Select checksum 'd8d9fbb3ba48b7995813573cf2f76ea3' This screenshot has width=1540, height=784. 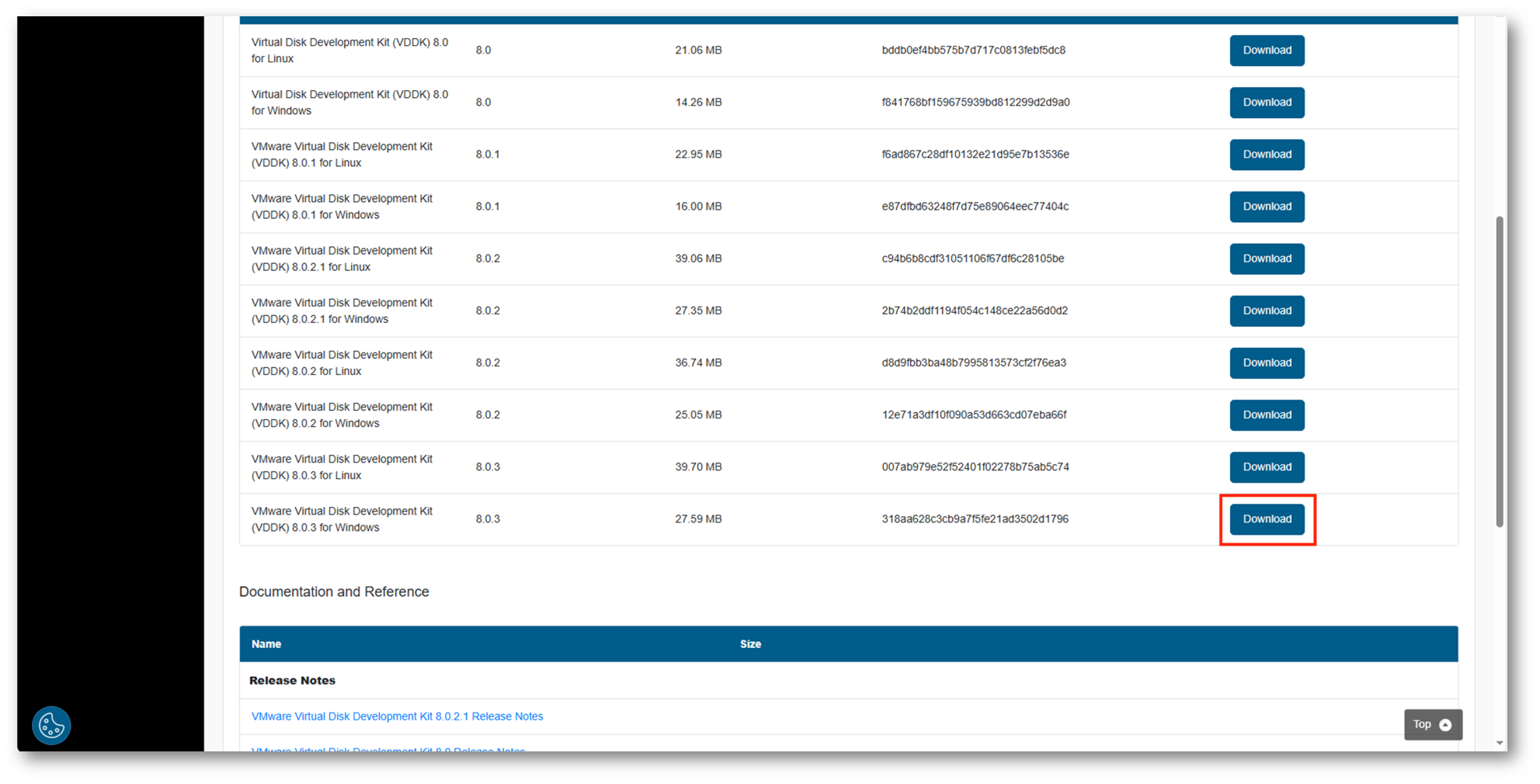click(974, 363)
